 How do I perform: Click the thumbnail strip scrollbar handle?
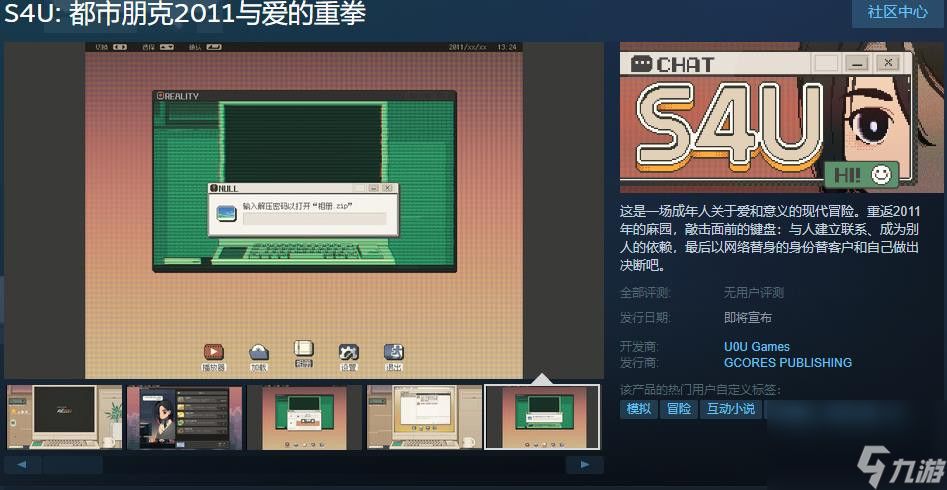tap(72, 465)
